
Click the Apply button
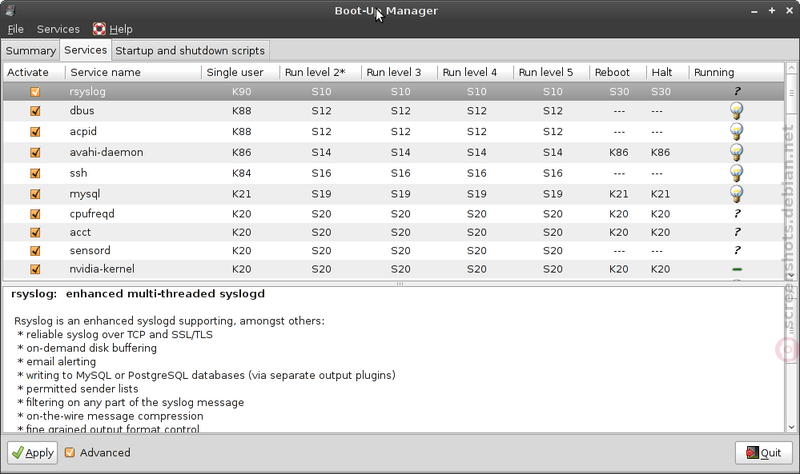33,453
